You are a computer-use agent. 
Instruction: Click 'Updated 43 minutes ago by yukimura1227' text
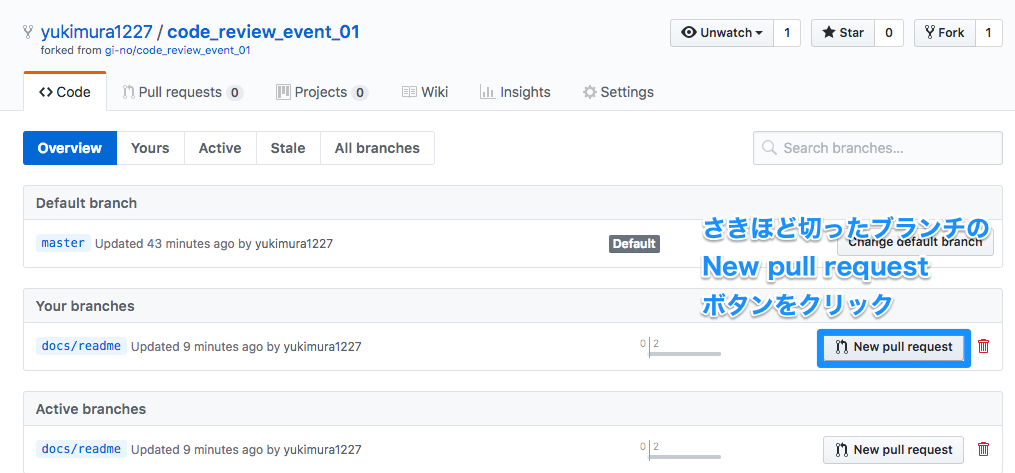tap(214, 244)
